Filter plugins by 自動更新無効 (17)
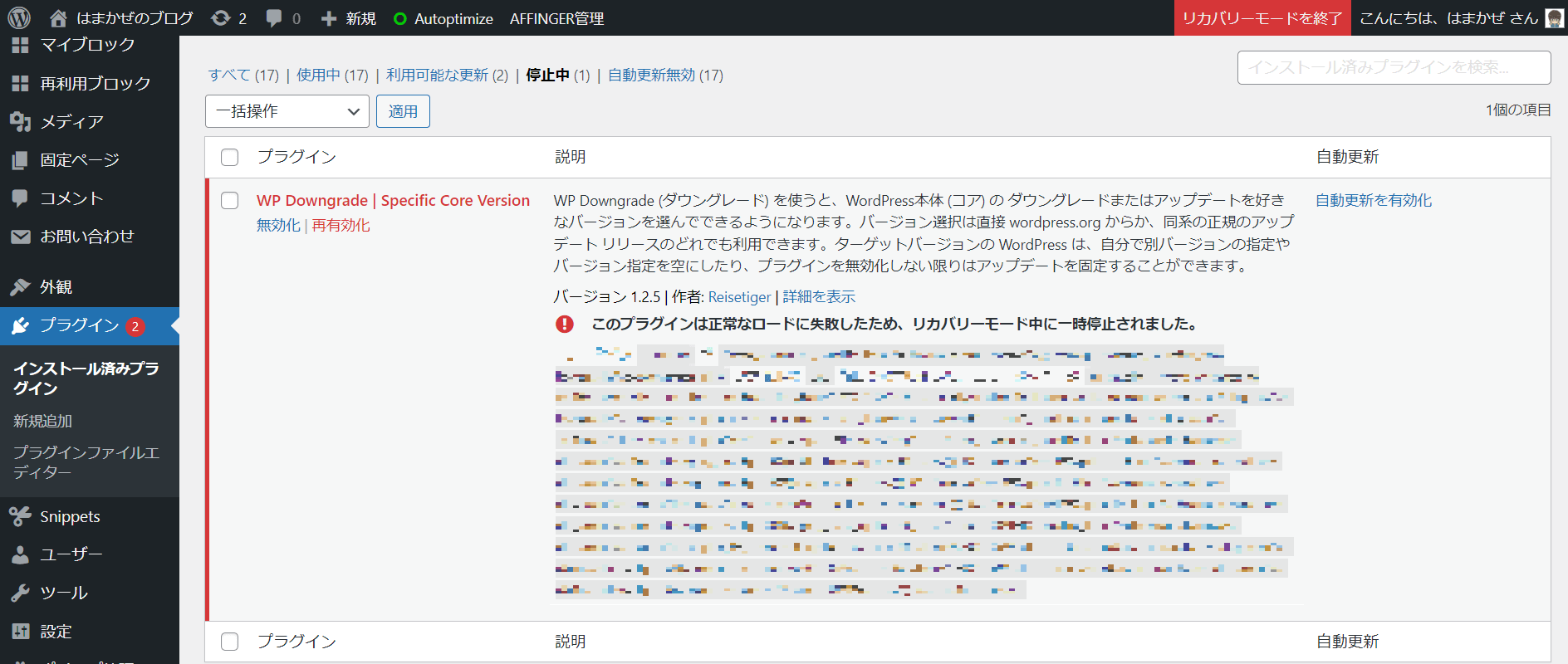The width and height of the screenshot is (1568, 664). (665, 75)
